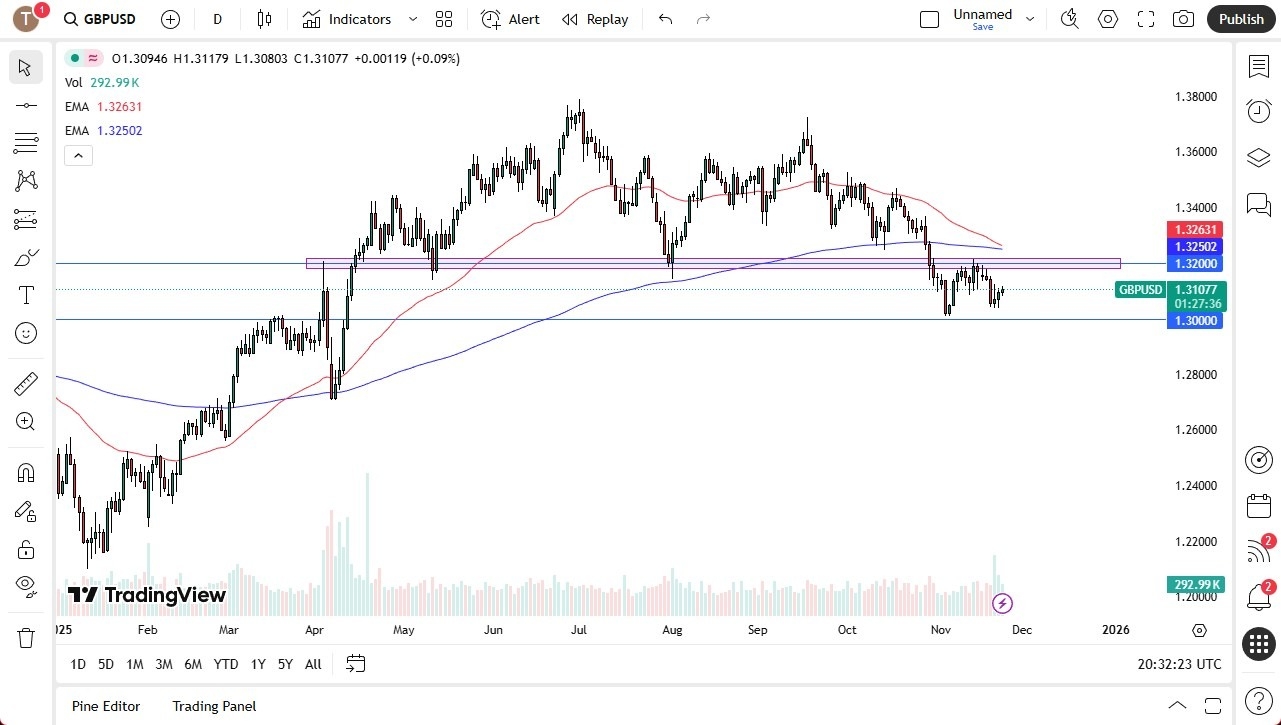Click the GBPUSD symbol search field
The height and width of the screenshot is (725, 1281).
pyautogui.click(x=99, y=19)
